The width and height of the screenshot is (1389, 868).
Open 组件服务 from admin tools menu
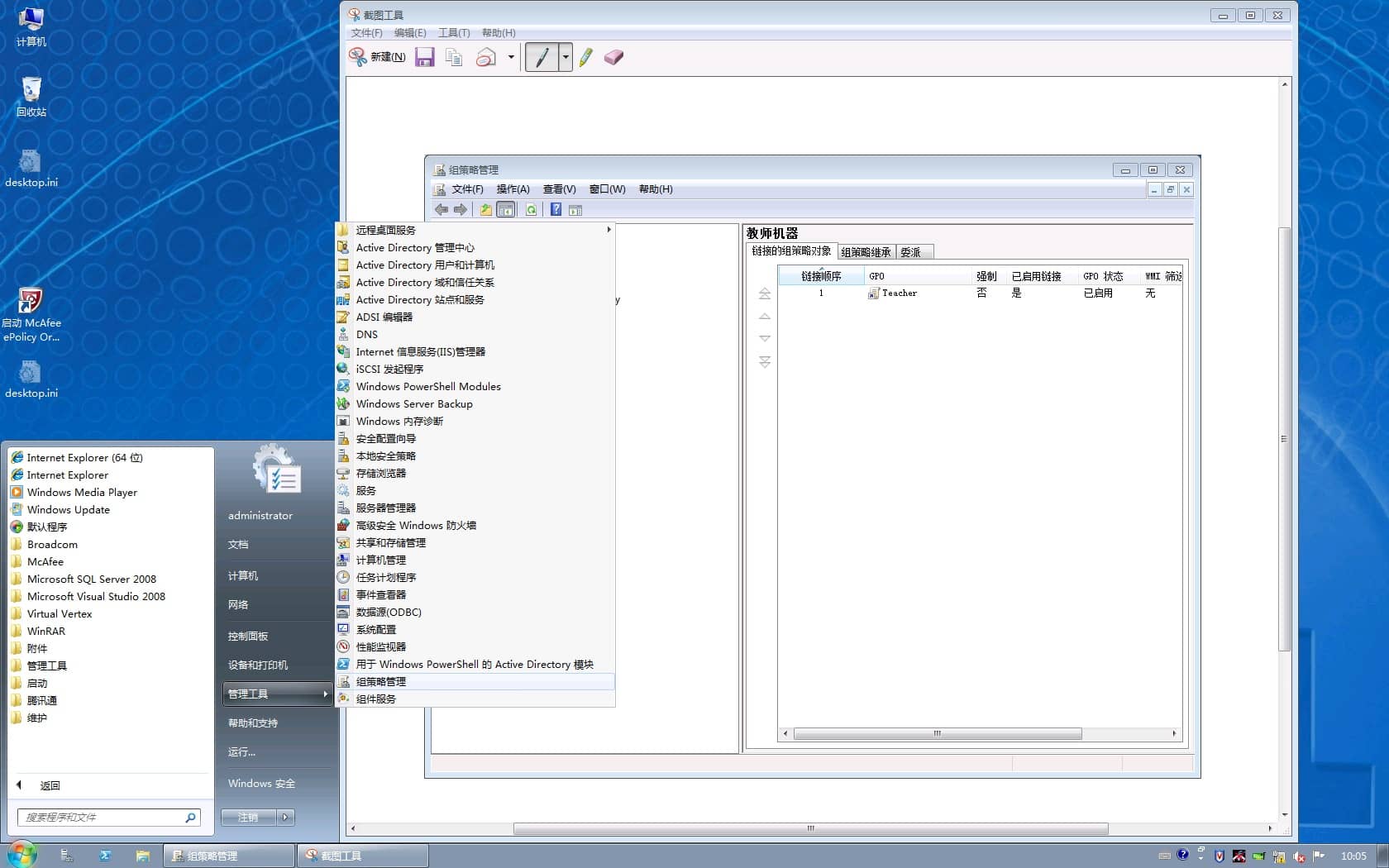pyautogui.click(x=475, y=699)
